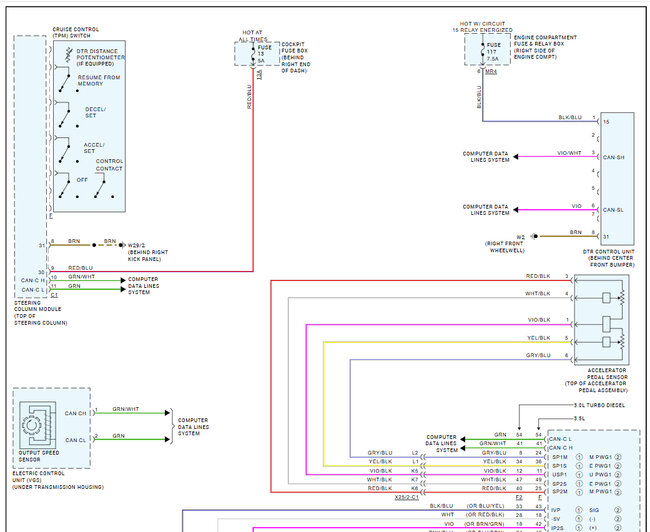
Task: Select the 'X25/2-C1' connector label
Action: pos(407,497)
